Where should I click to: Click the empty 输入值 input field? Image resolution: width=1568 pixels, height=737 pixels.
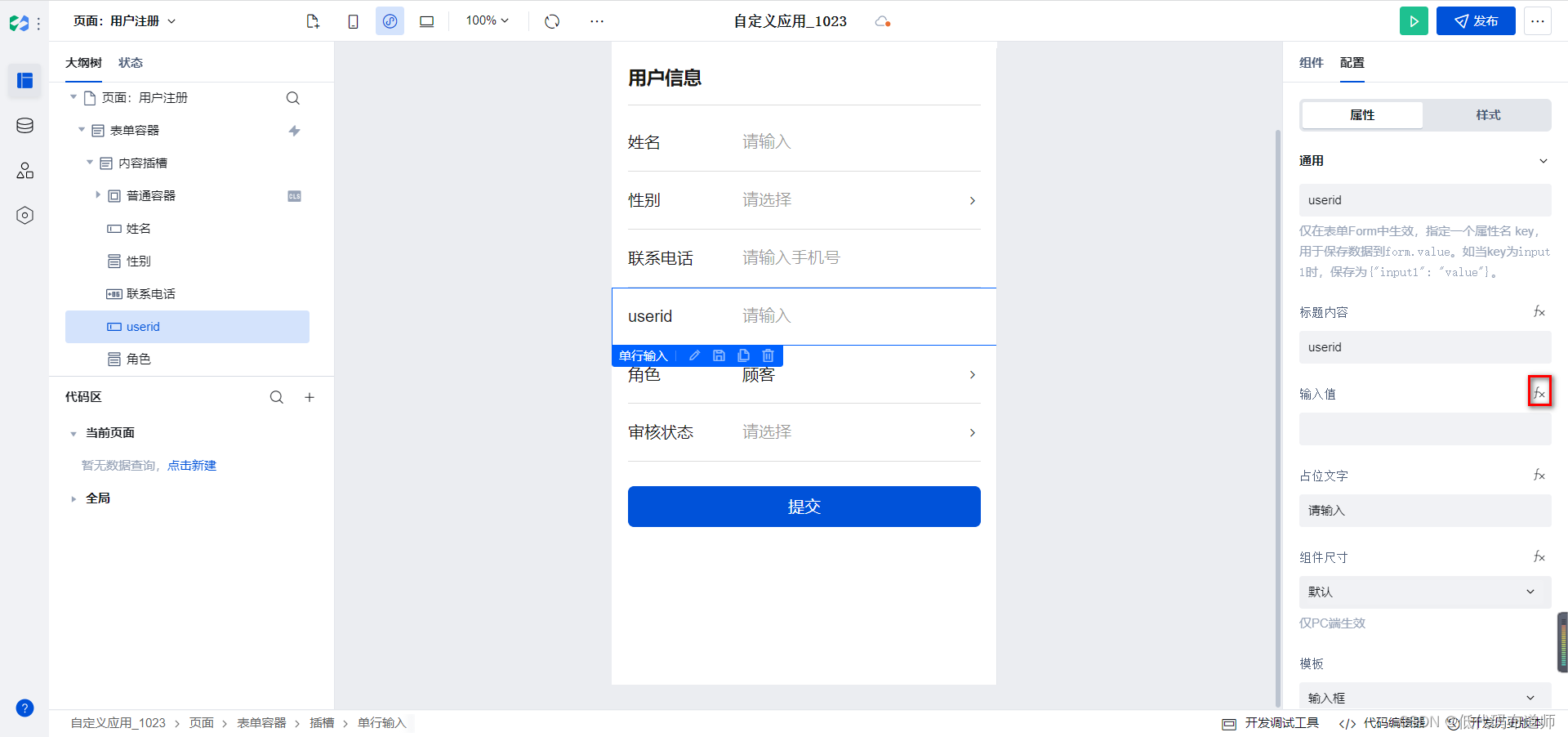1425,429
